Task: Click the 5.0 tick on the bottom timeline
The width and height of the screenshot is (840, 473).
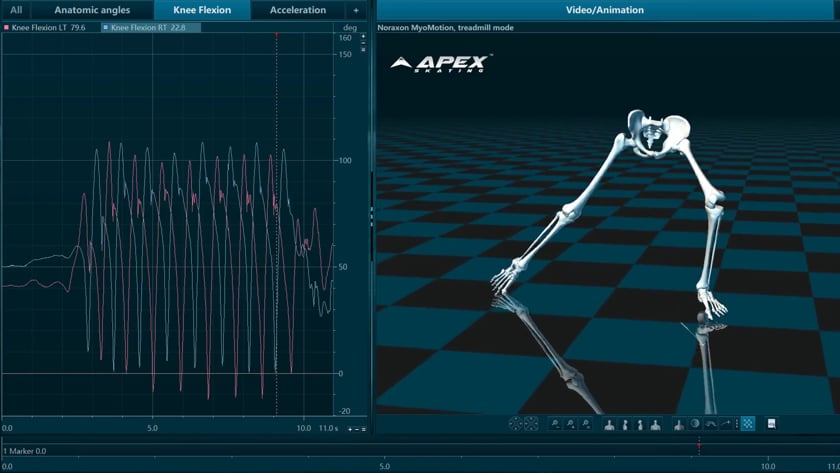Action: 385,466
